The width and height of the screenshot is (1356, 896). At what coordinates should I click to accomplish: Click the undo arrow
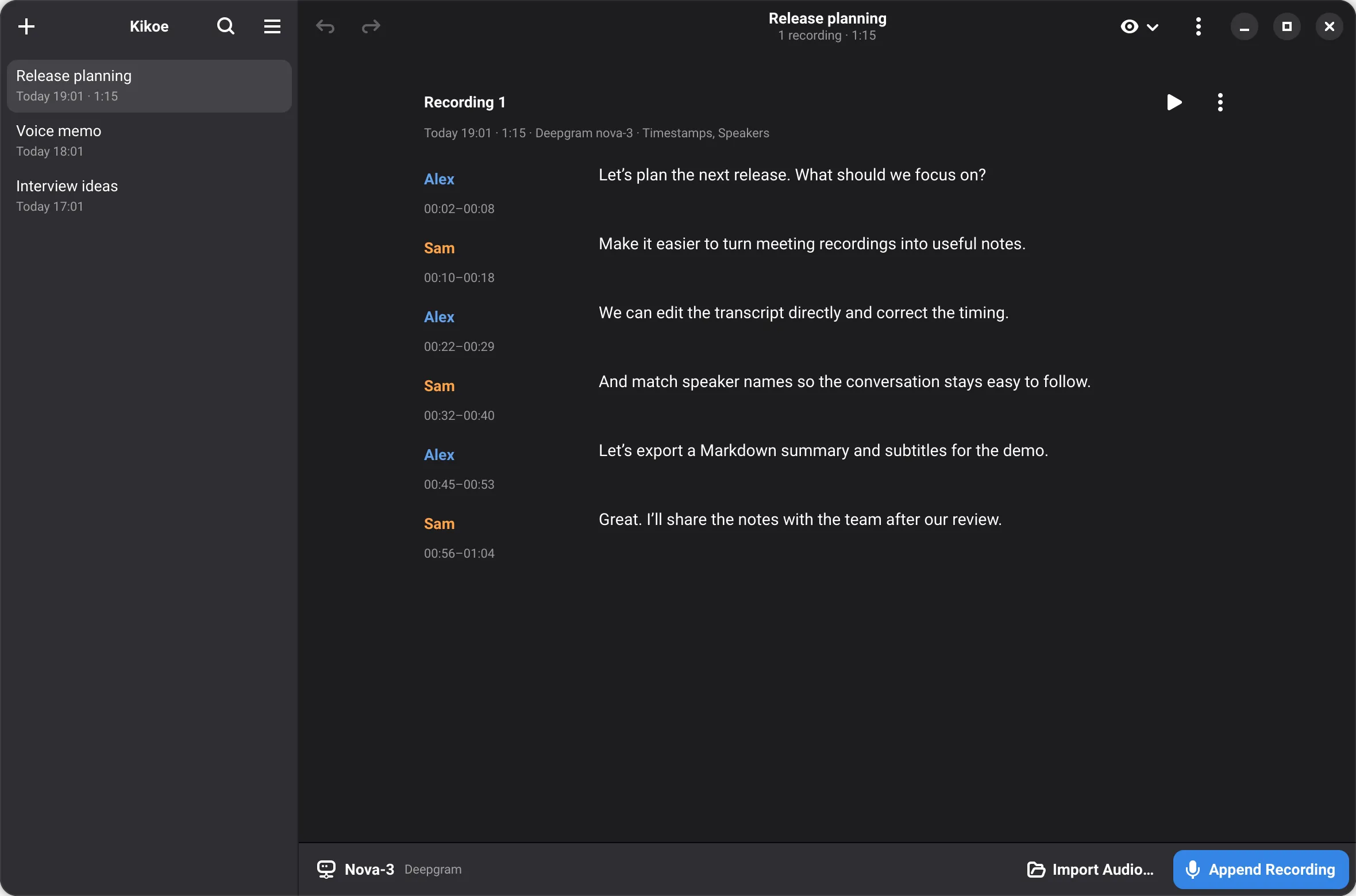(325, 26)
